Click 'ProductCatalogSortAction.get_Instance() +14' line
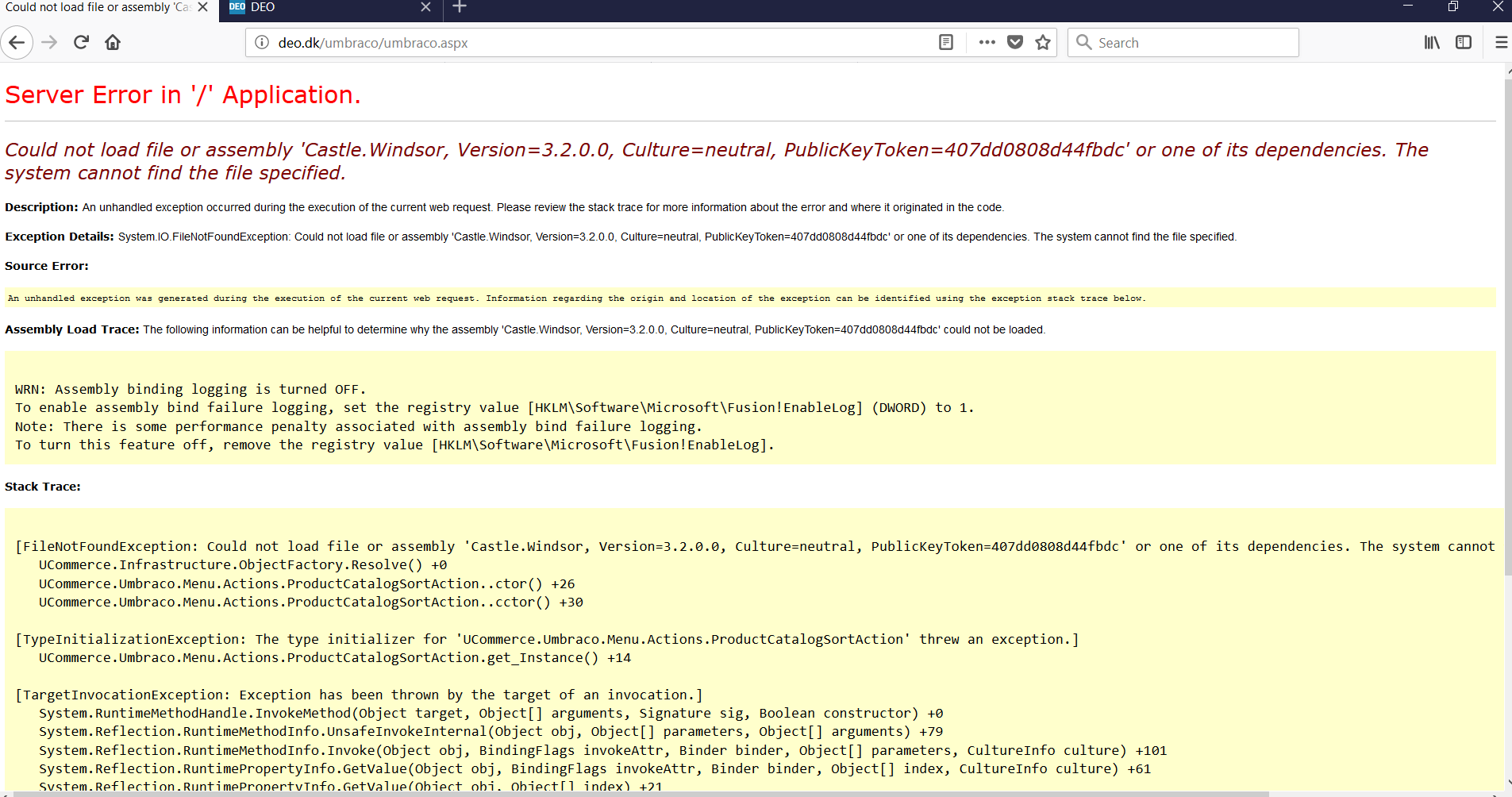The height and width of the screenshot is (797, 1512). [335, 658]
